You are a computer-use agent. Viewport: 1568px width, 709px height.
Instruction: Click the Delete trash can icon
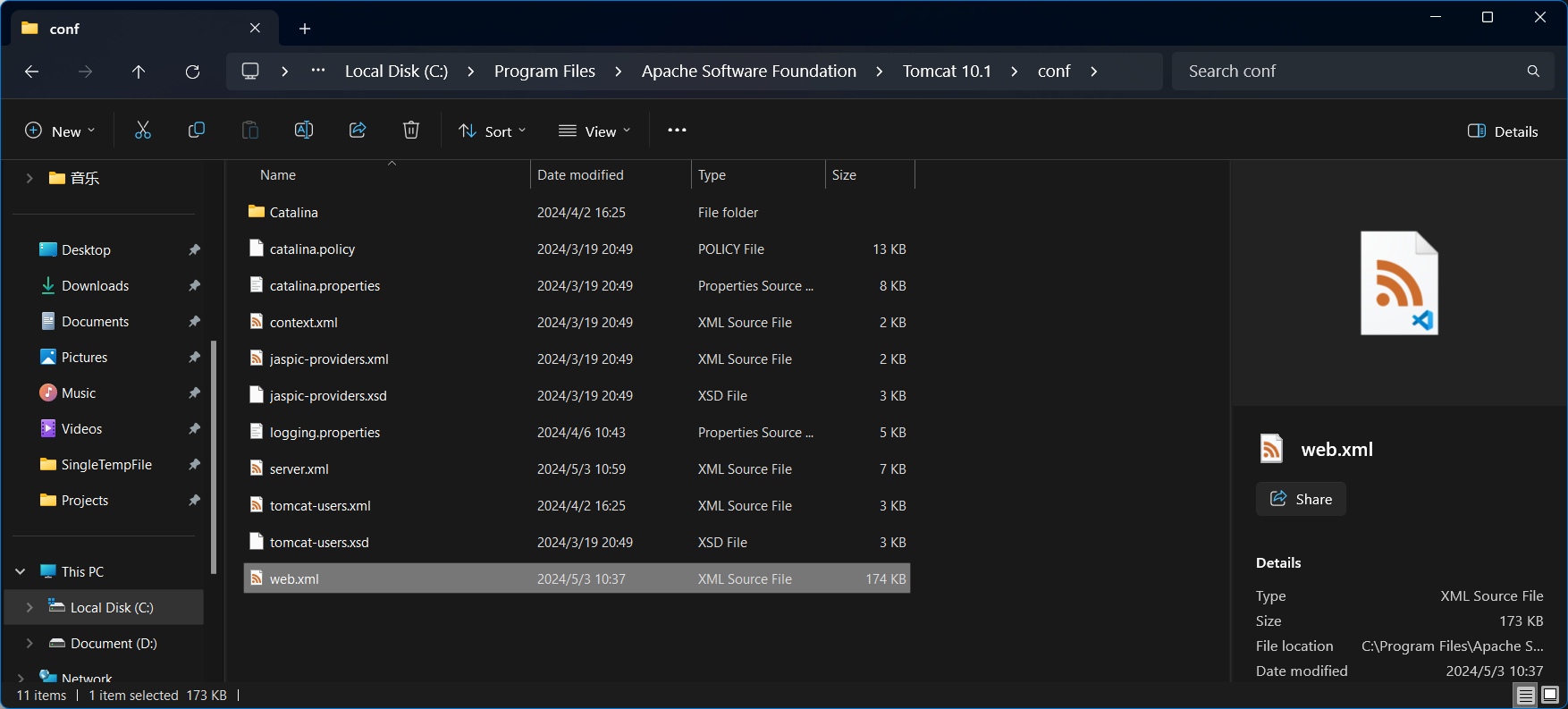pyautogui.click(x=411, y=131)
